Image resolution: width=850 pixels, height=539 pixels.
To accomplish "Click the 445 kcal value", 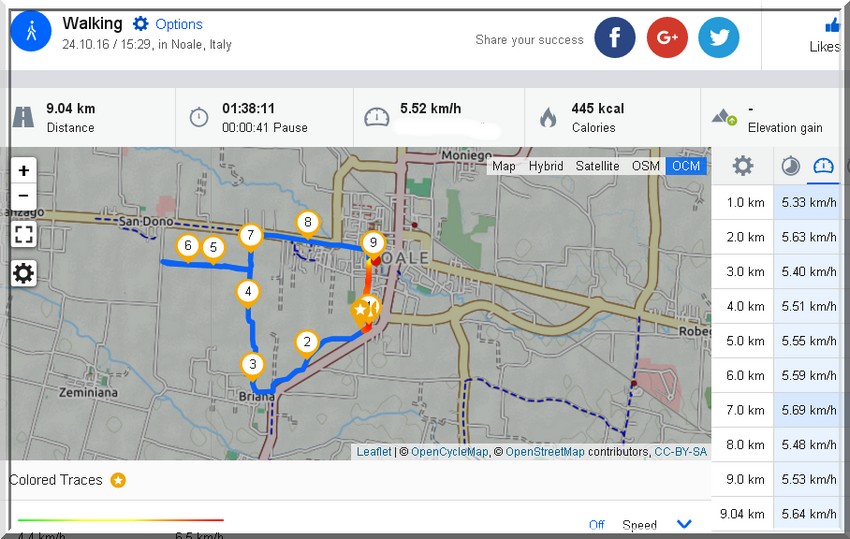I will (597, 108).
